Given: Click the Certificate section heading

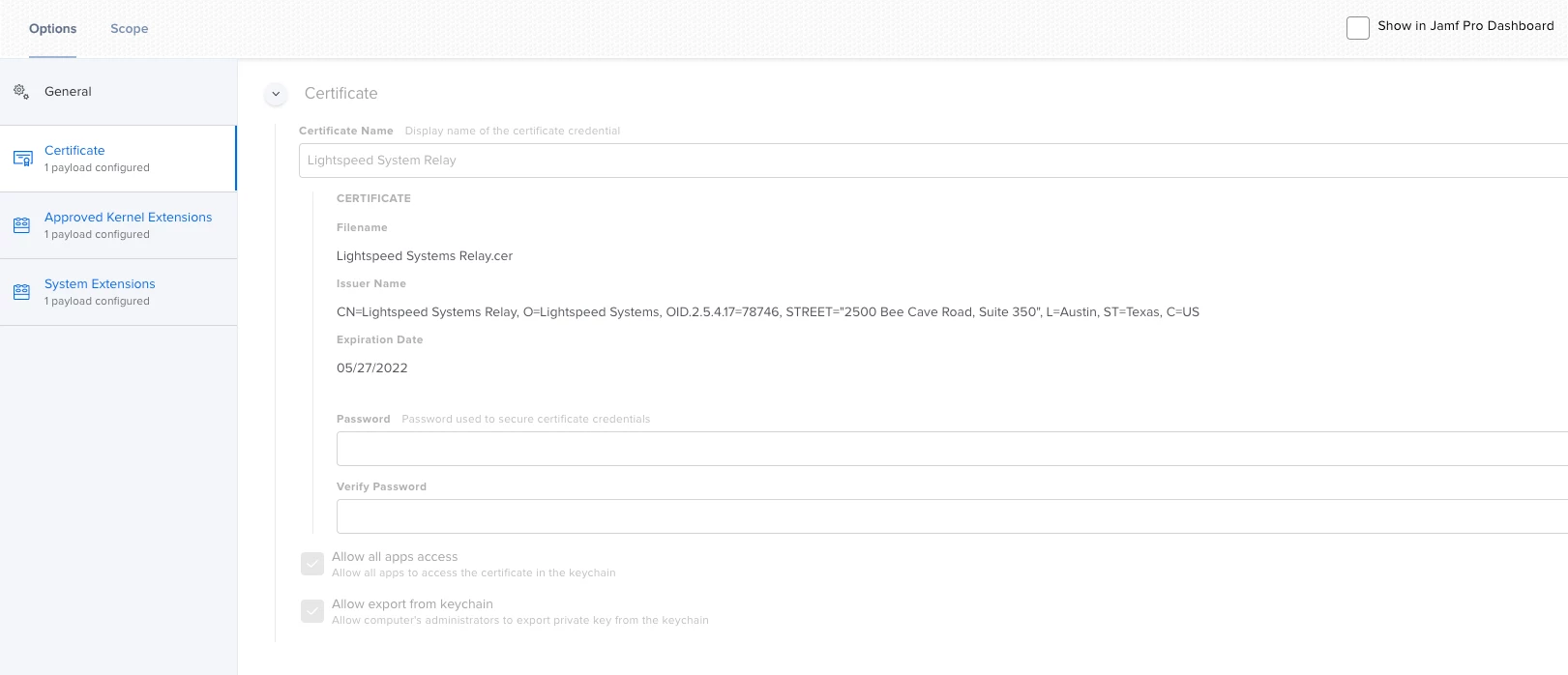Looking at the screenshot, I should [x=340, y=94].
